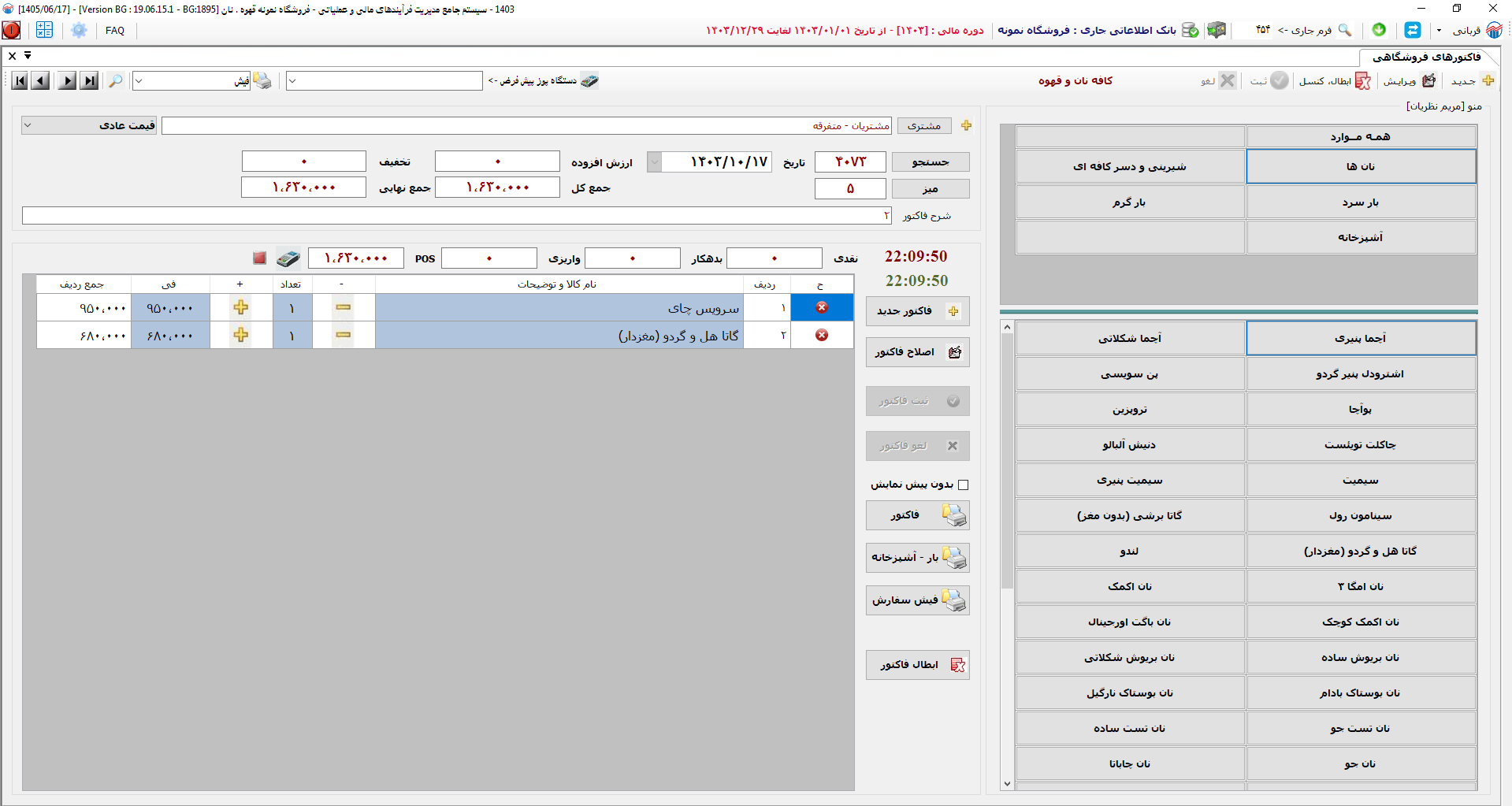Viewport: 1512px width, 806px height.
Task: Click the red power exit icon
Action: pyautogui.click(x=12, y=30)
